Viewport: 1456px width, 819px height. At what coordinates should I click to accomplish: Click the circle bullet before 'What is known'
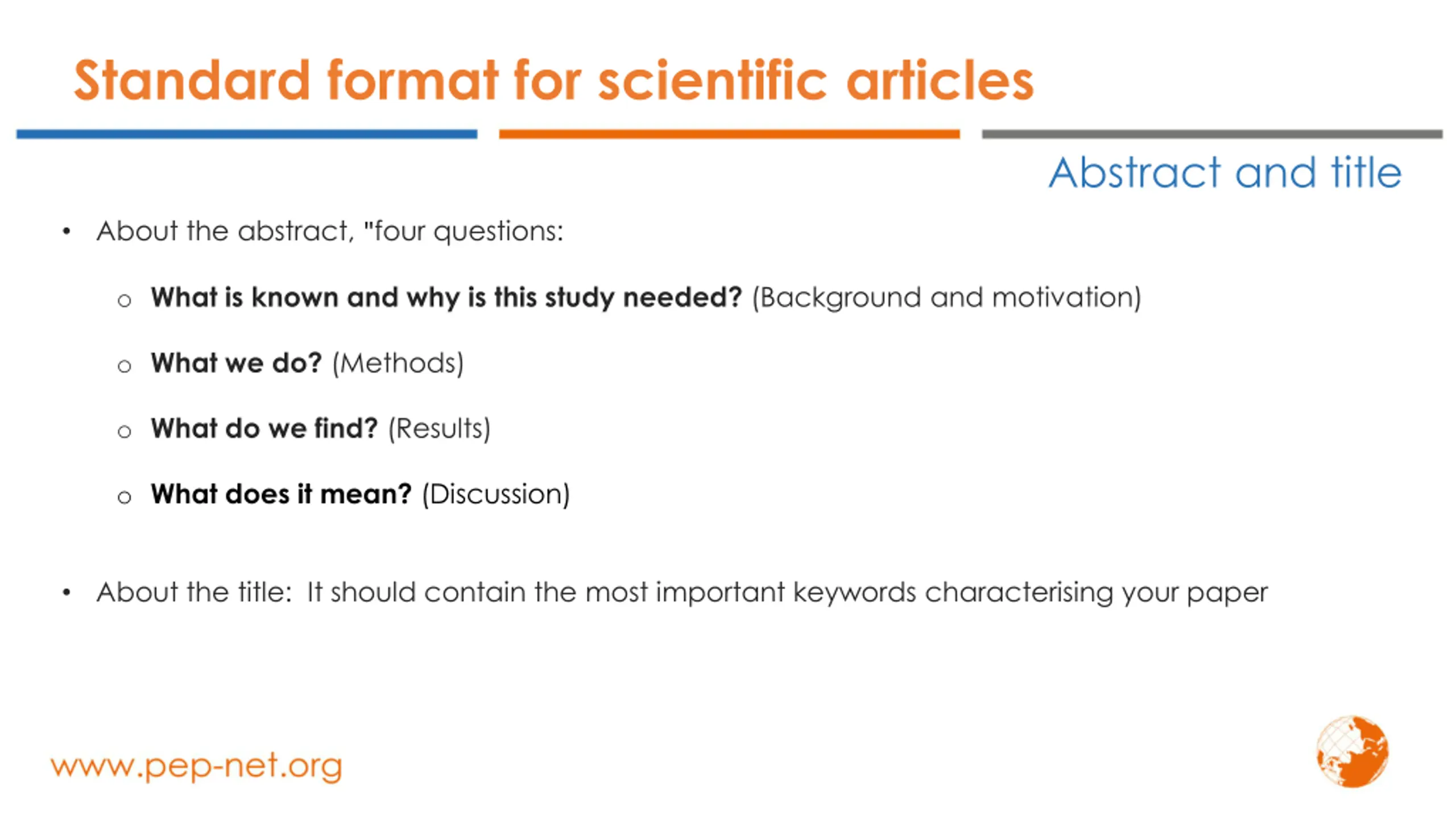click(x=125, y=300)
